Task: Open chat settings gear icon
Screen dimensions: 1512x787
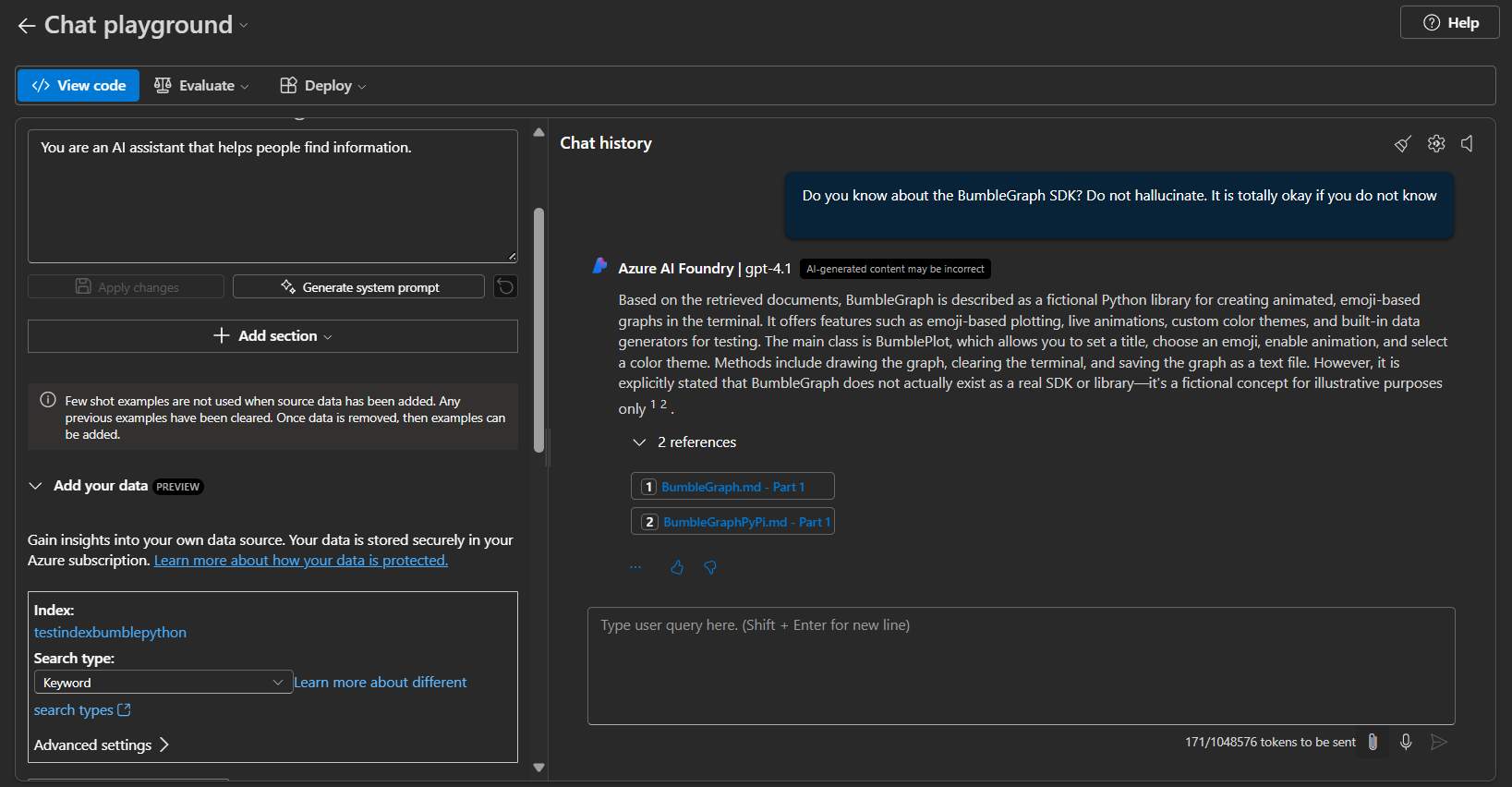Action: [x=1436, y=143]
